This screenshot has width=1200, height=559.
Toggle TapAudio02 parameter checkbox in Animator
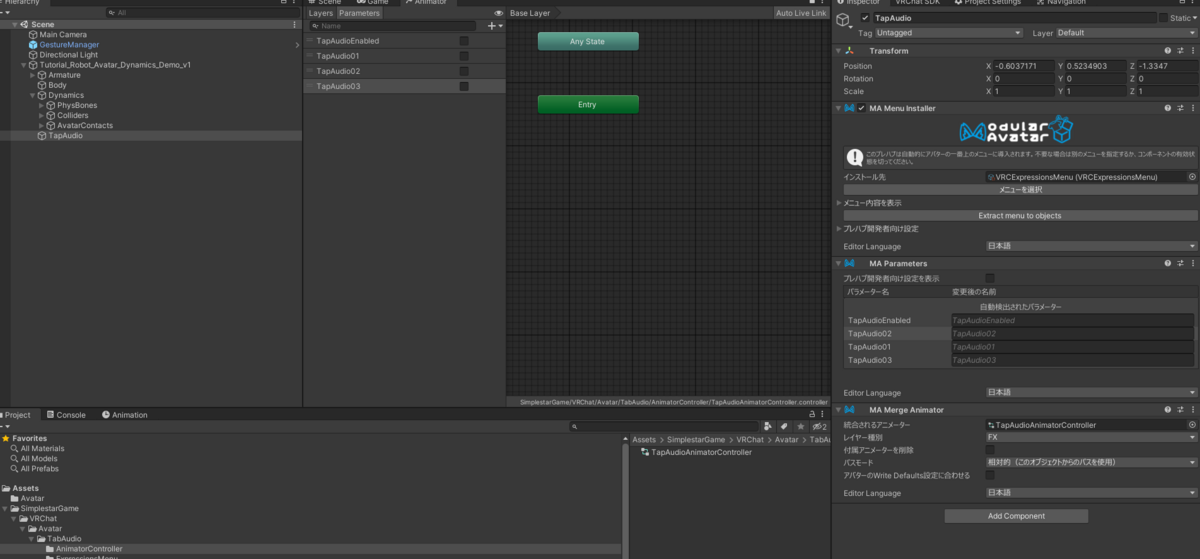pyautogui.click(x=464, y=71)
